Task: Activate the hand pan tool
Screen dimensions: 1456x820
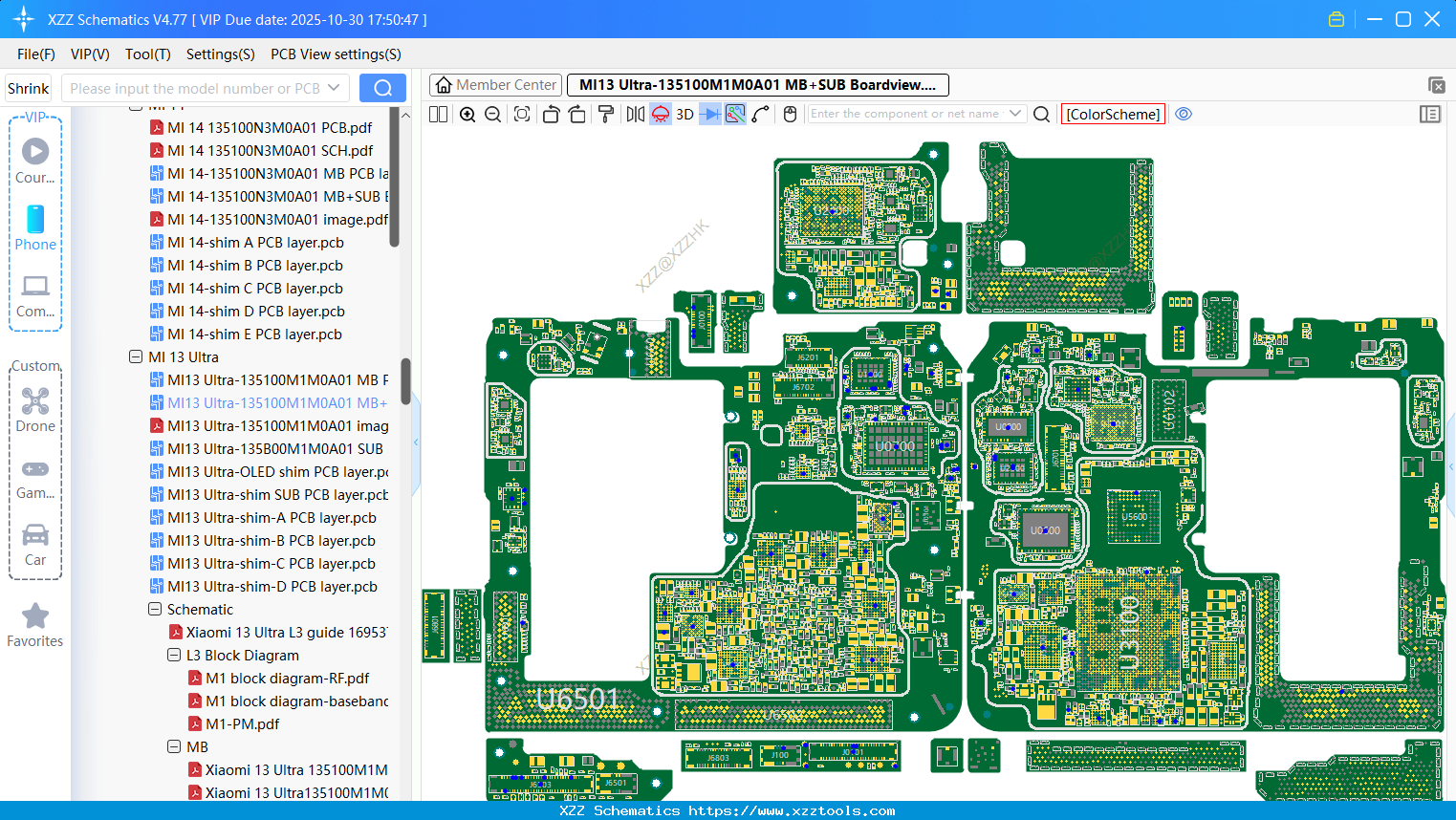Action: pyautogui.click(x=789, y=114)
